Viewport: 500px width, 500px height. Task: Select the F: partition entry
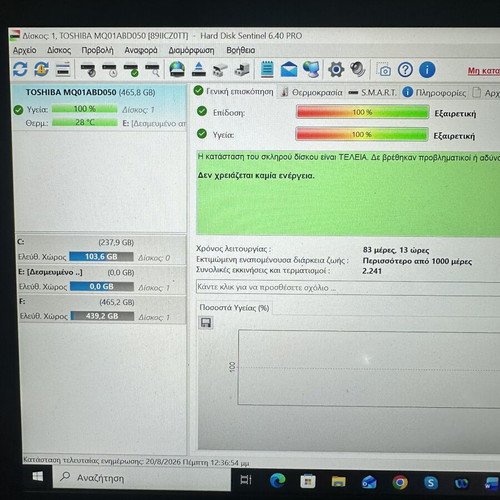(x=102, y=309)
